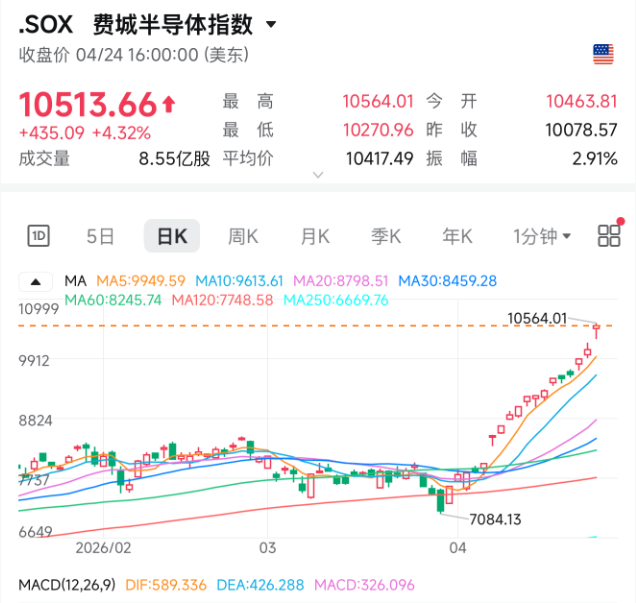Toggle the MA5 moving average indicator
The image size is (636, 603).
point(140,281)
